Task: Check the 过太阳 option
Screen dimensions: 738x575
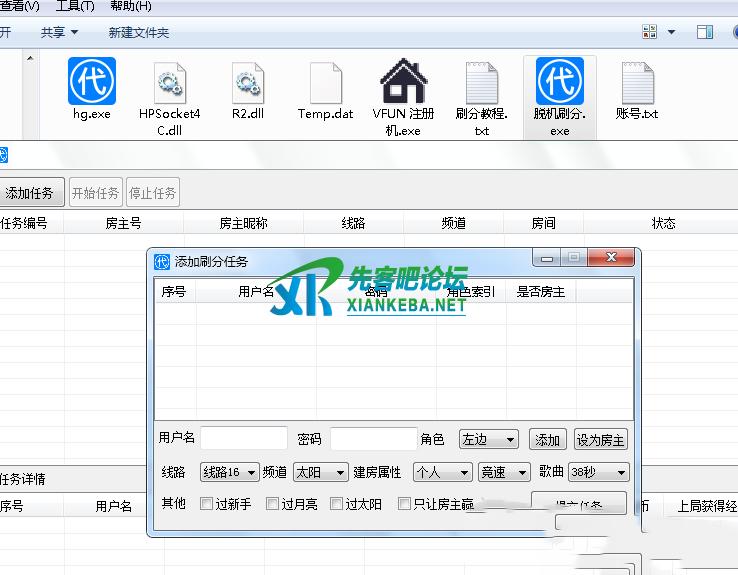Action: 337,504
